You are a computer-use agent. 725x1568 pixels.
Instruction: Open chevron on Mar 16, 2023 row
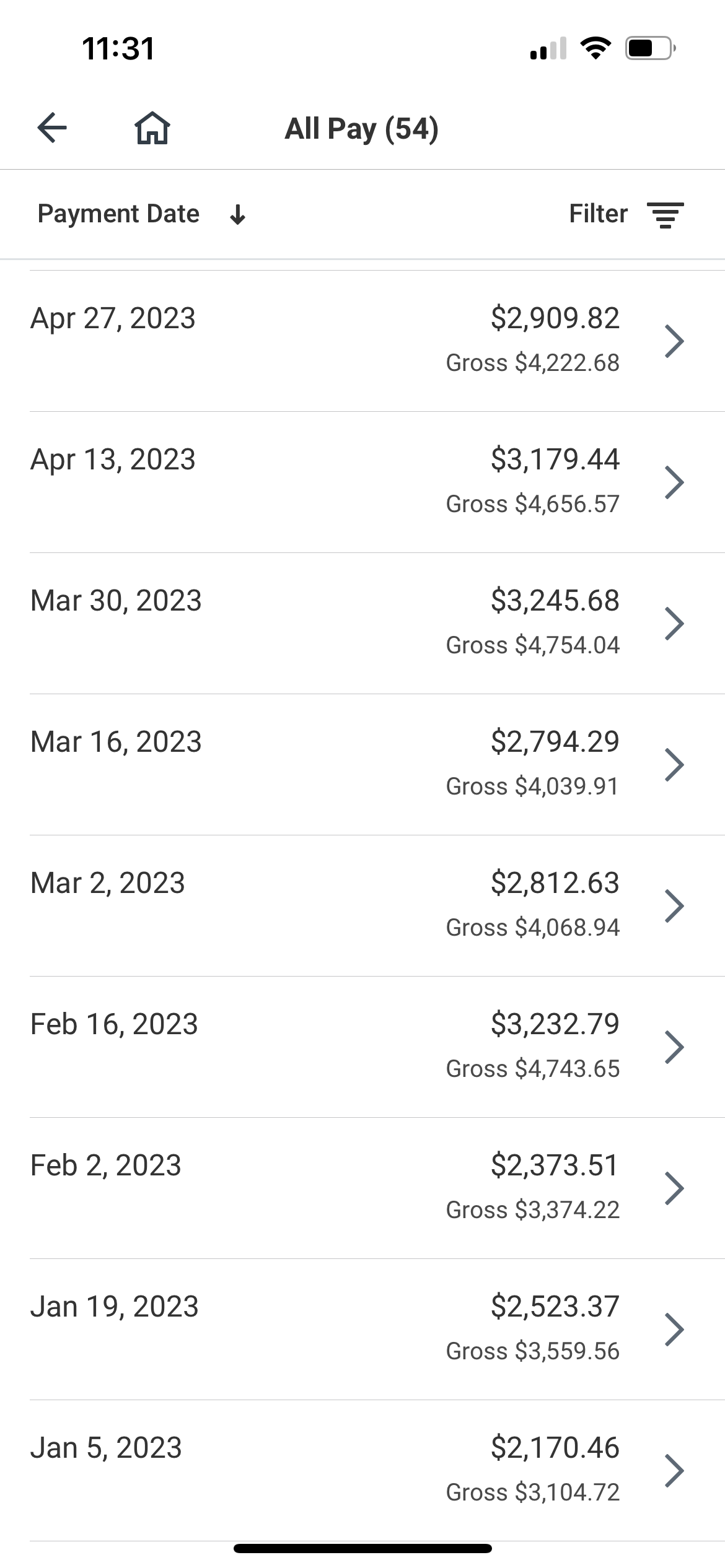tap(674, 764)
